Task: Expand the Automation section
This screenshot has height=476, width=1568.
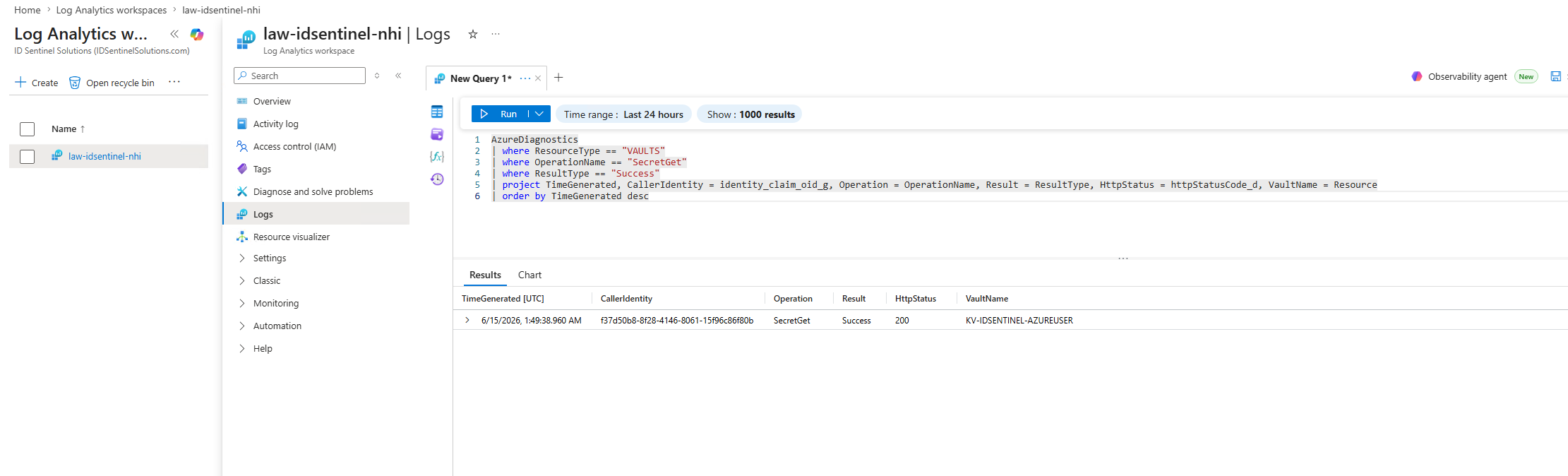Action: [242, 326]
